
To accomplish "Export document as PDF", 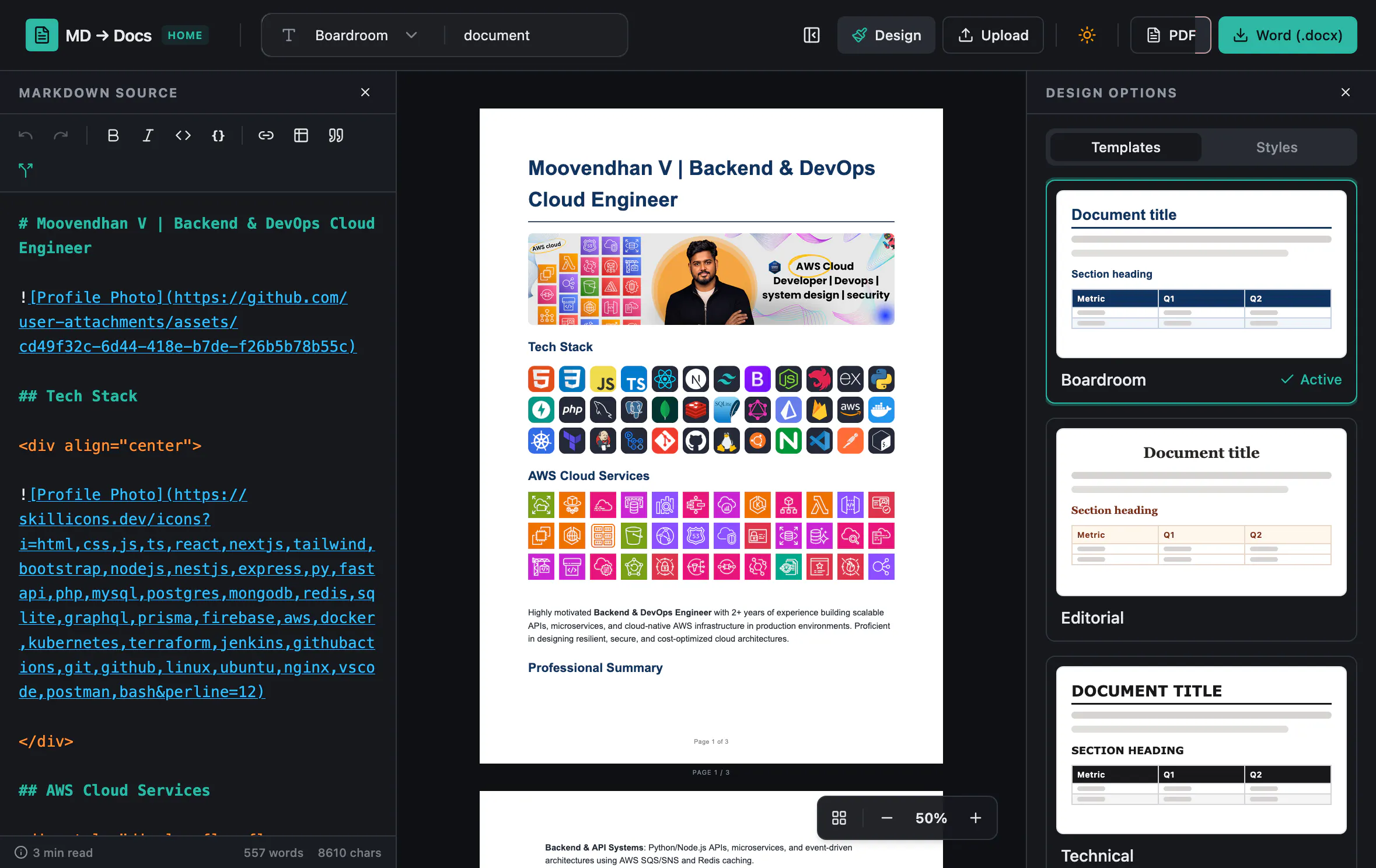I will (1170, 35).
